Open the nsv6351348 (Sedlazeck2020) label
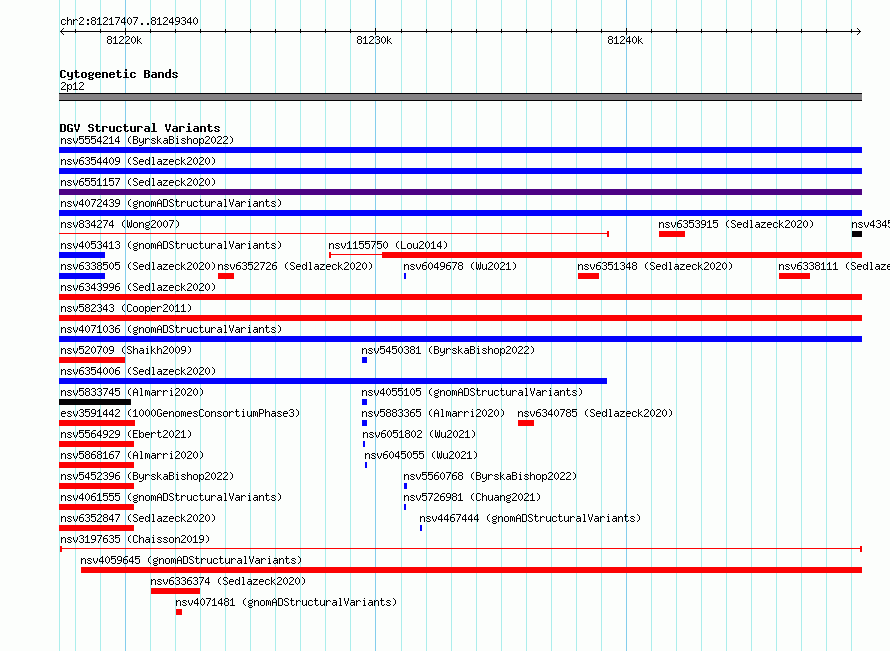Screen dimensions: 890x651 tap(655, 266)
